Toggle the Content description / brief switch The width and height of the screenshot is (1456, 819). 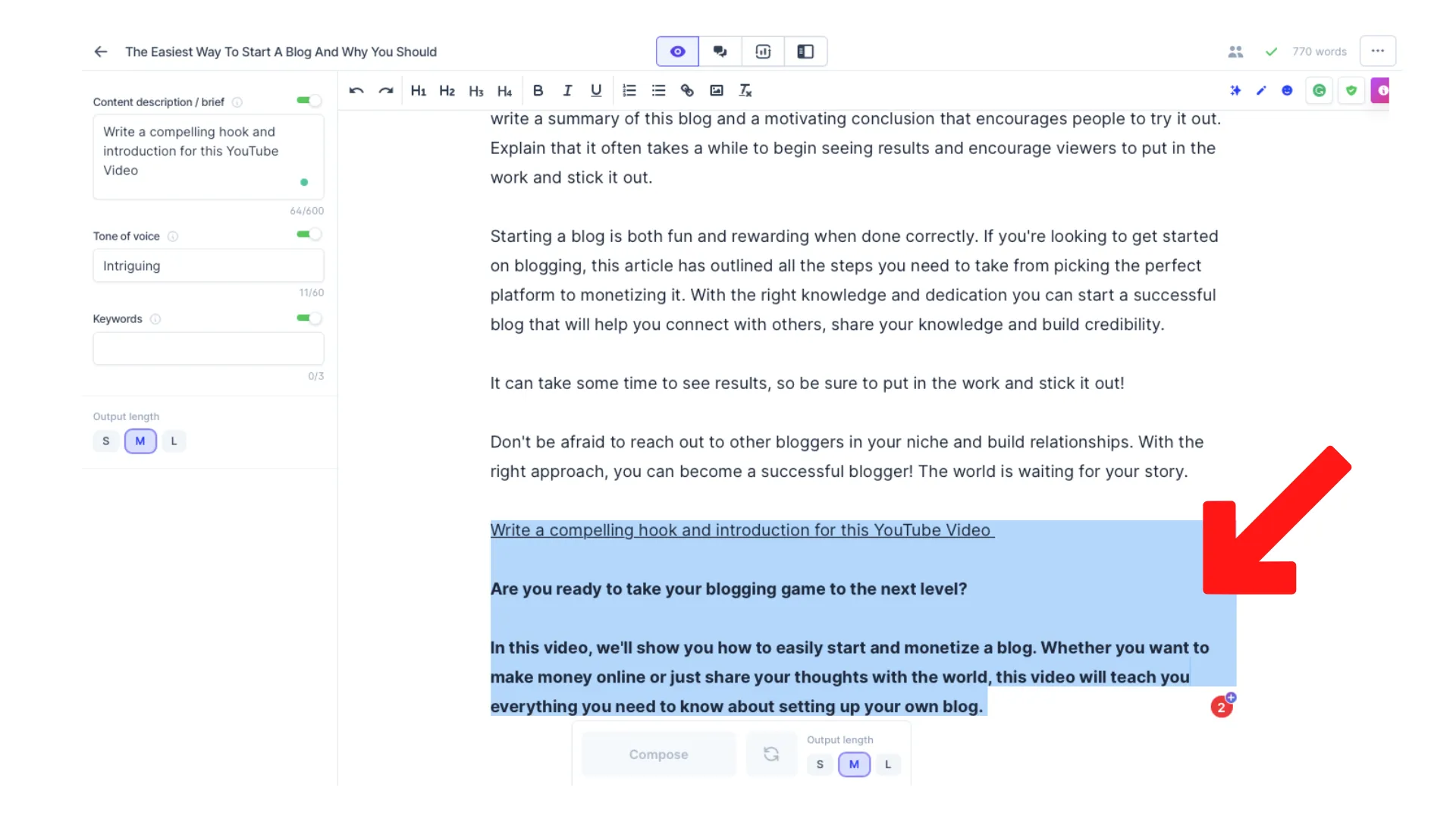click(309, 101)
